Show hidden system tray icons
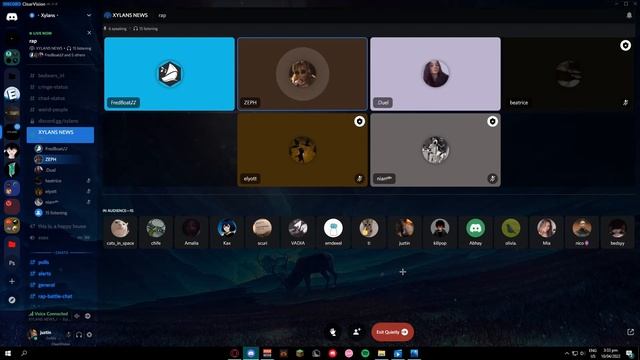Screen dimensions: 640x360 click(x=567, y=353)
